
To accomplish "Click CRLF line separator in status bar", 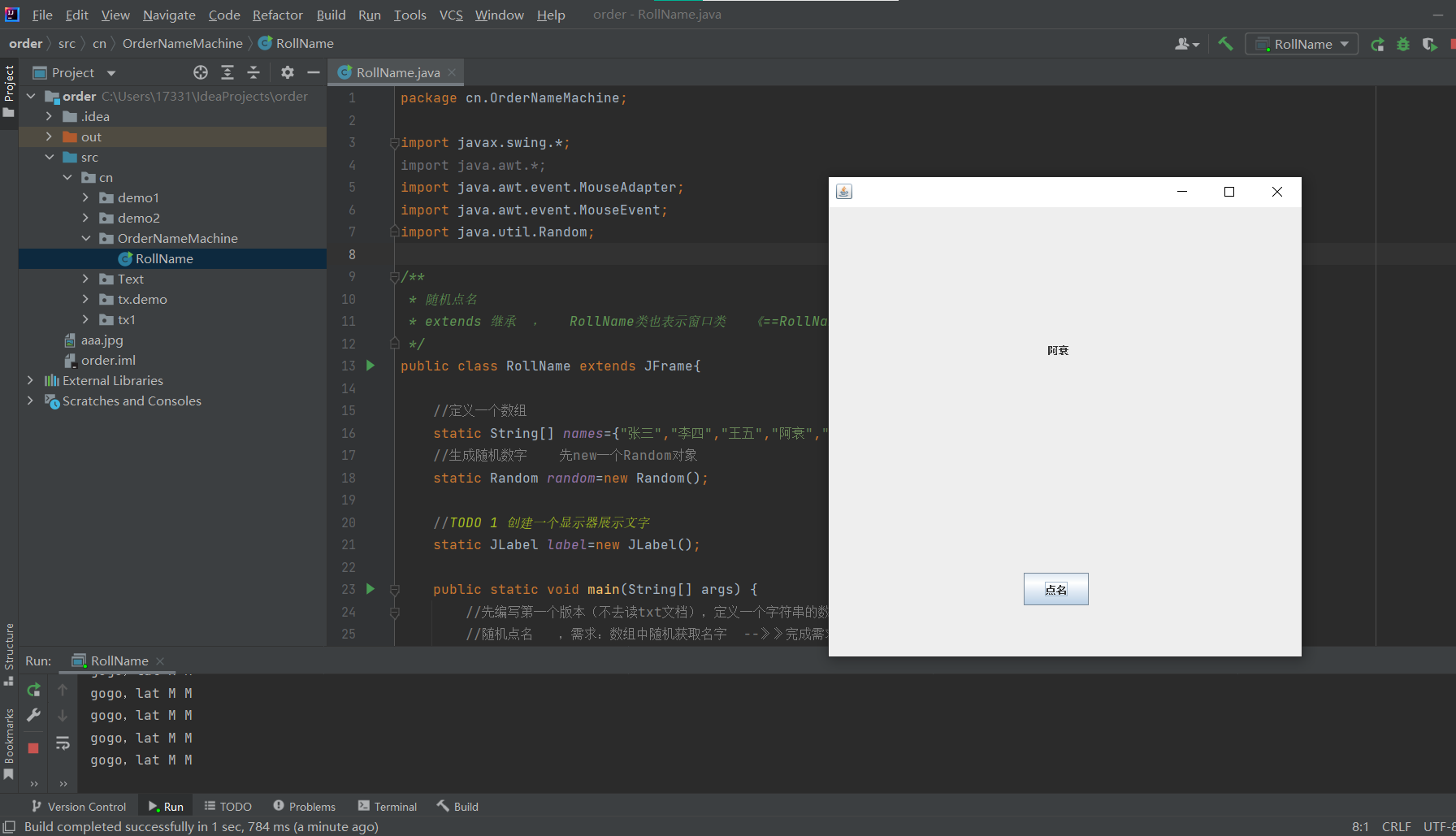I will pos(1396,826).
